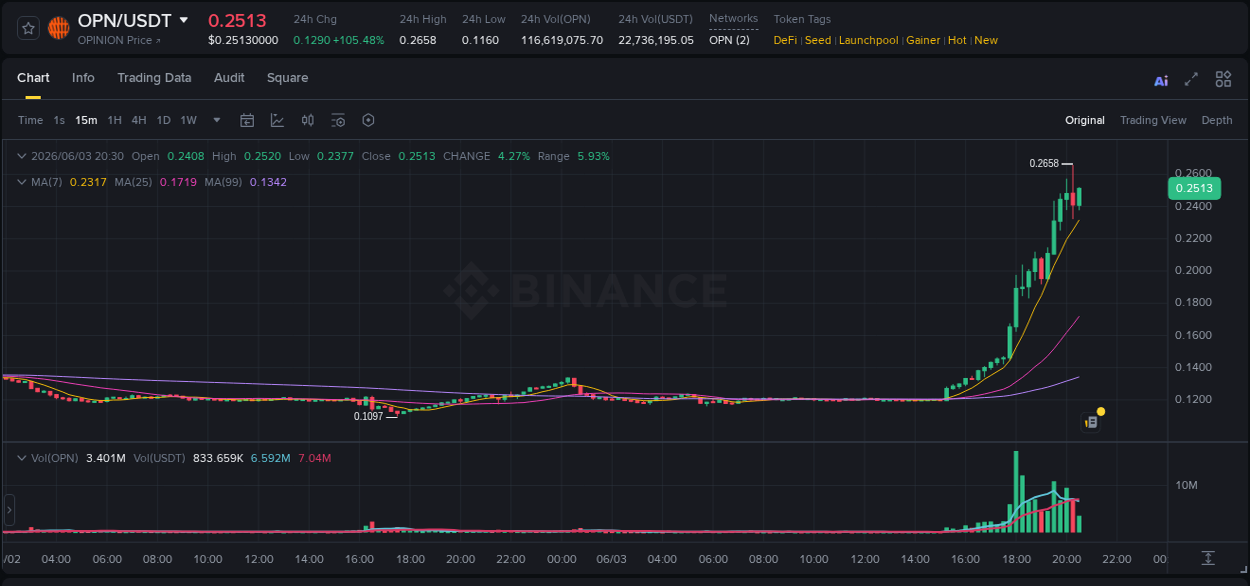Set chart interval to 15m

tap(87, 120)
